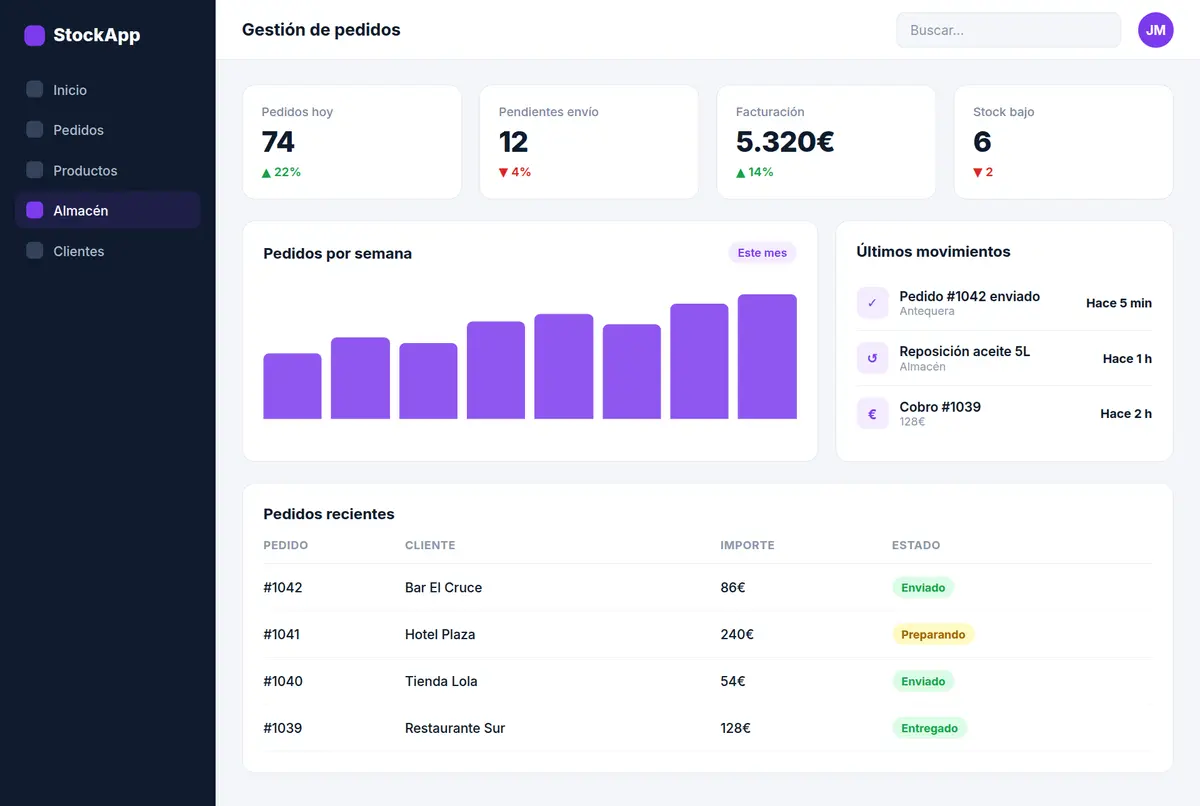Image resolution: width=1200 pixels, height=806 pixels.
Task: Click order number #1039 in table
Action: point(283,728)
